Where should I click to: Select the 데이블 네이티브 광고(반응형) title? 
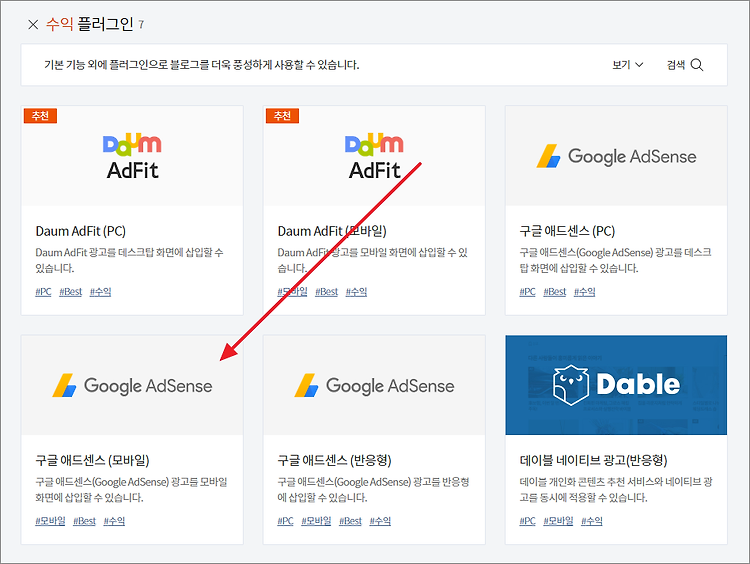593,461
